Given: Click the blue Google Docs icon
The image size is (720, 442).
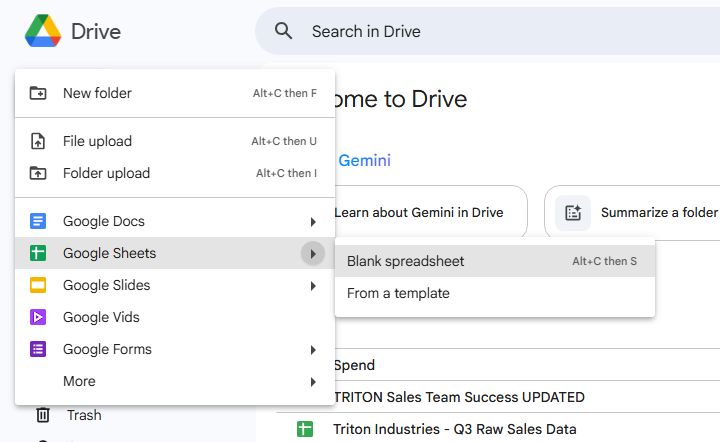Looking at the screenshot, I should [x=38, y=221].
